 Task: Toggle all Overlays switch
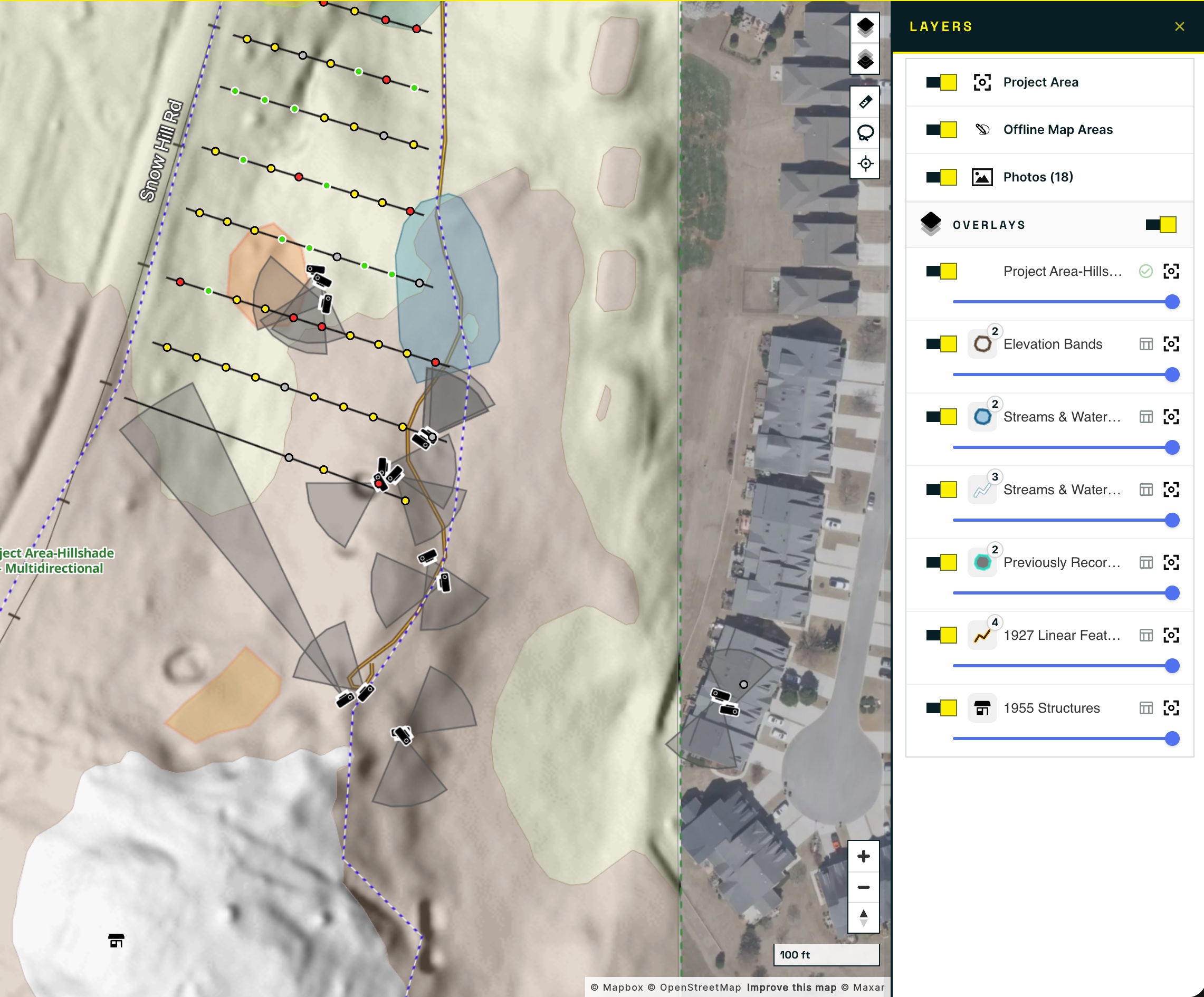(x=1161, y=225)
